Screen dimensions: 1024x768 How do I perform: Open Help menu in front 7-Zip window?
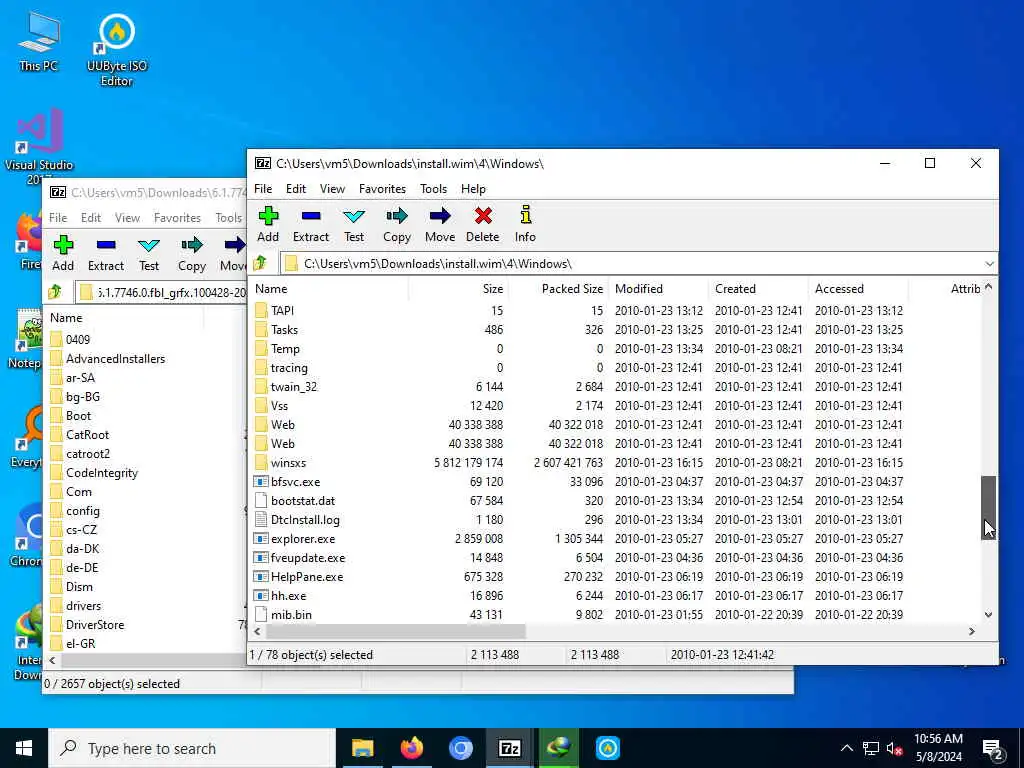click(x=473, y=189)
